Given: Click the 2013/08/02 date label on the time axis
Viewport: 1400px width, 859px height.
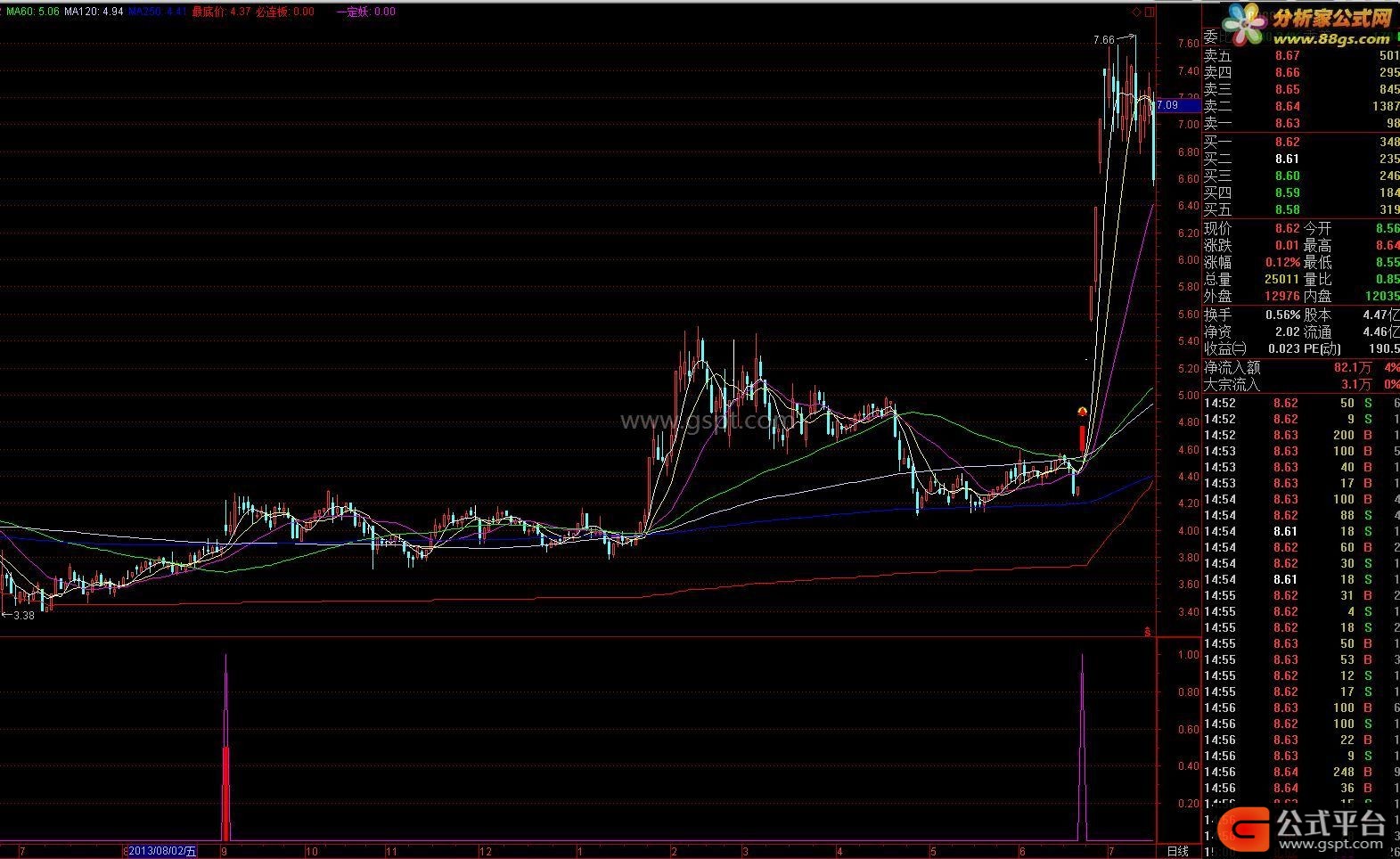Looking at the screenshot, I should coord(162,851).
